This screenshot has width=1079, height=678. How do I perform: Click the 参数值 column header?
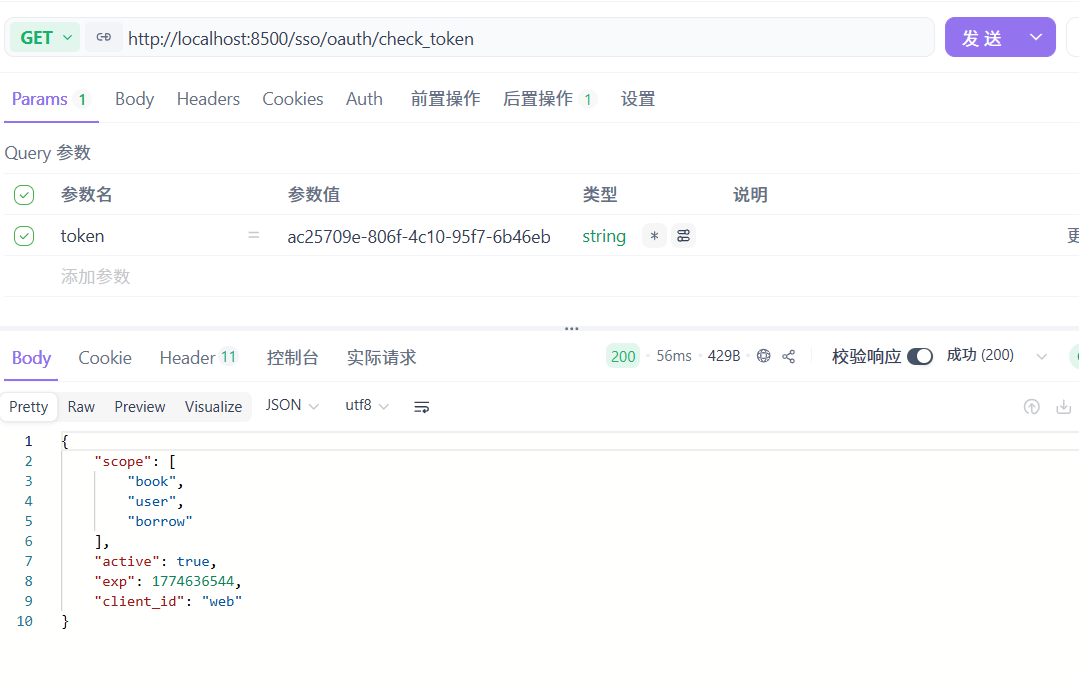click(314, 195)
